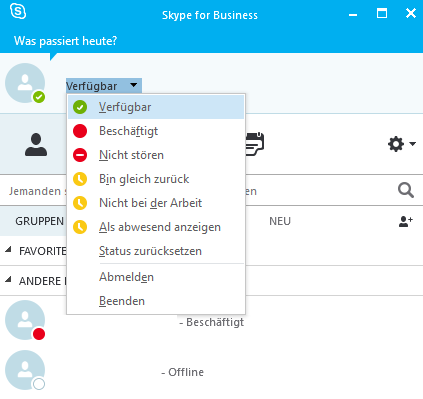This screenshot has width=423, height=399.
Task: Set status to Bin gleich zurück
Action: [156, 179]
